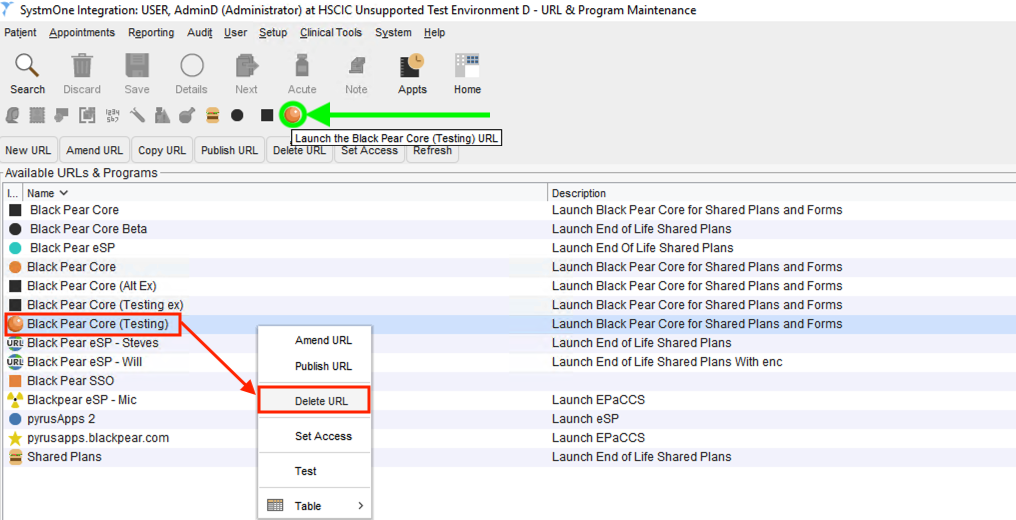The width and height of the screenshot is (1016, 520).
Task: Open the System menu
Action: [x=393, y=32]
